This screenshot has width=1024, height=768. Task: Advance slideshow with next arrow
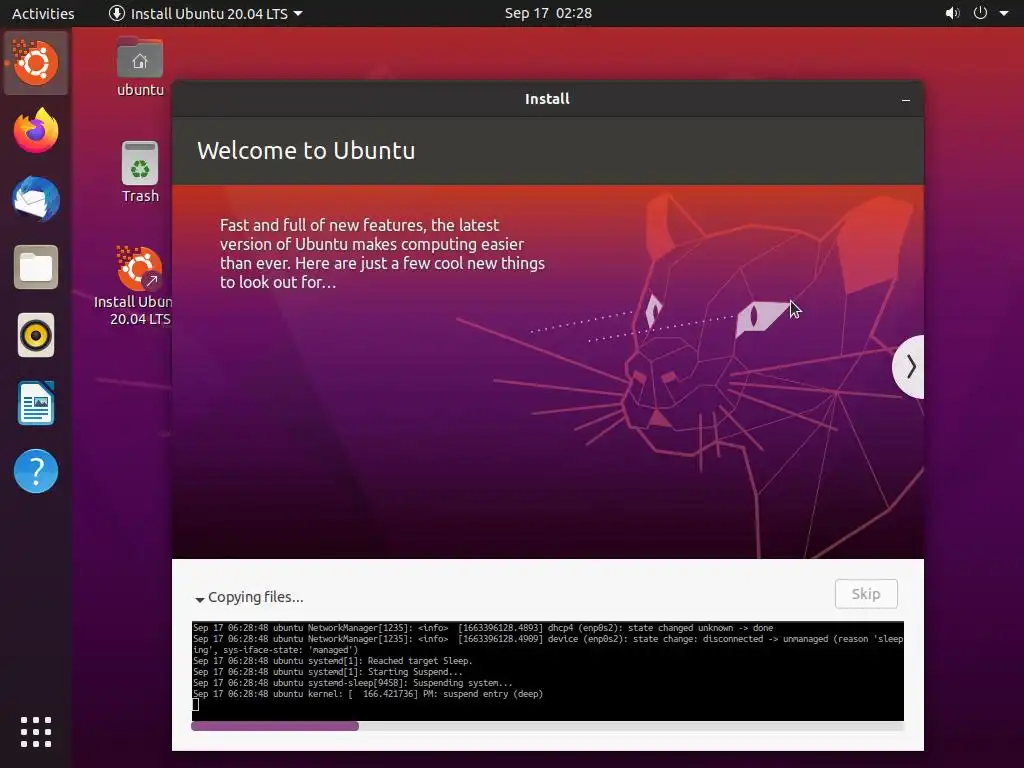tap(909, 366)
